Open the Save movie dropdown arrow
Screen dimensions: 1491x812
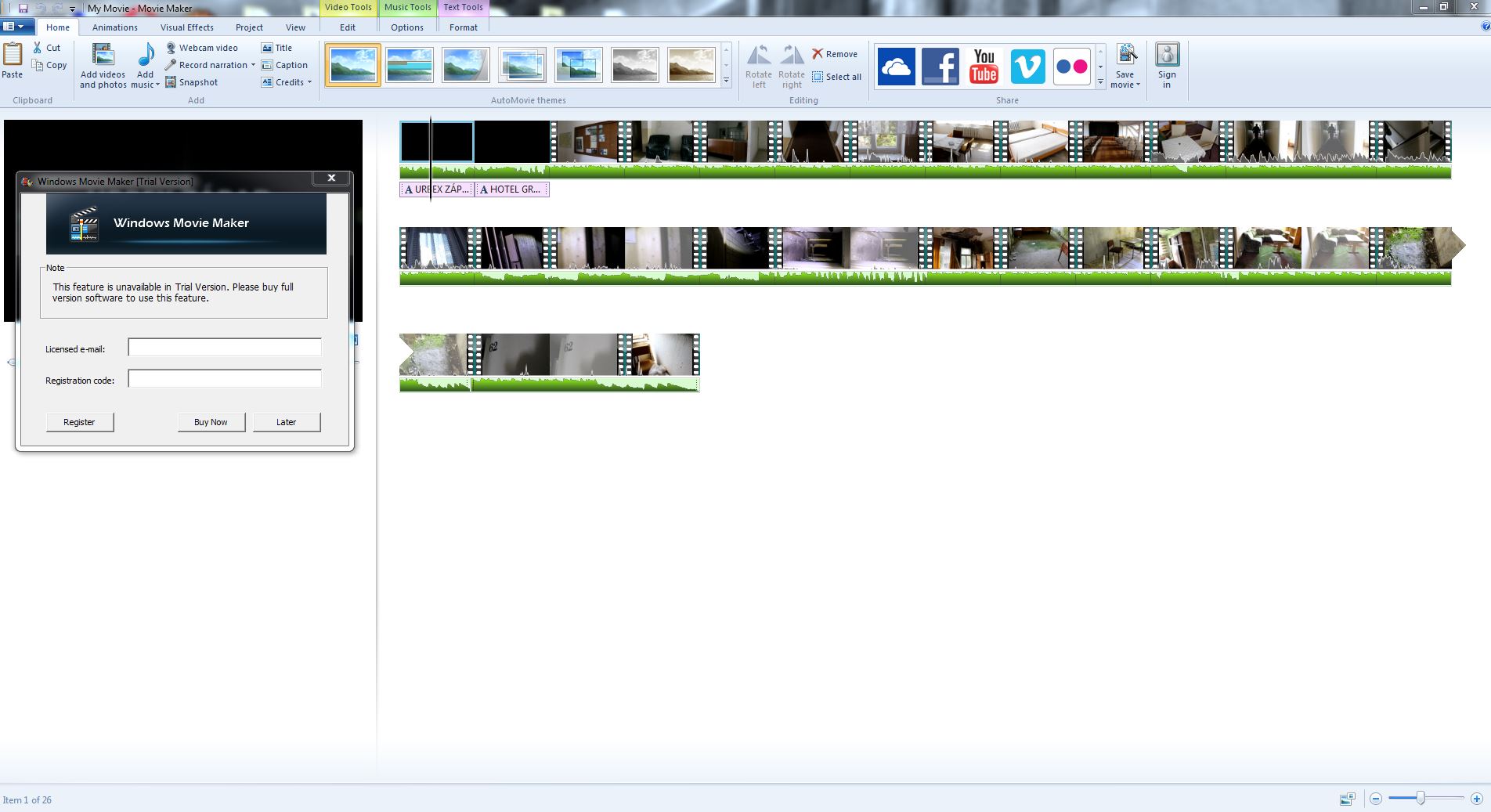pos(1138,85)
